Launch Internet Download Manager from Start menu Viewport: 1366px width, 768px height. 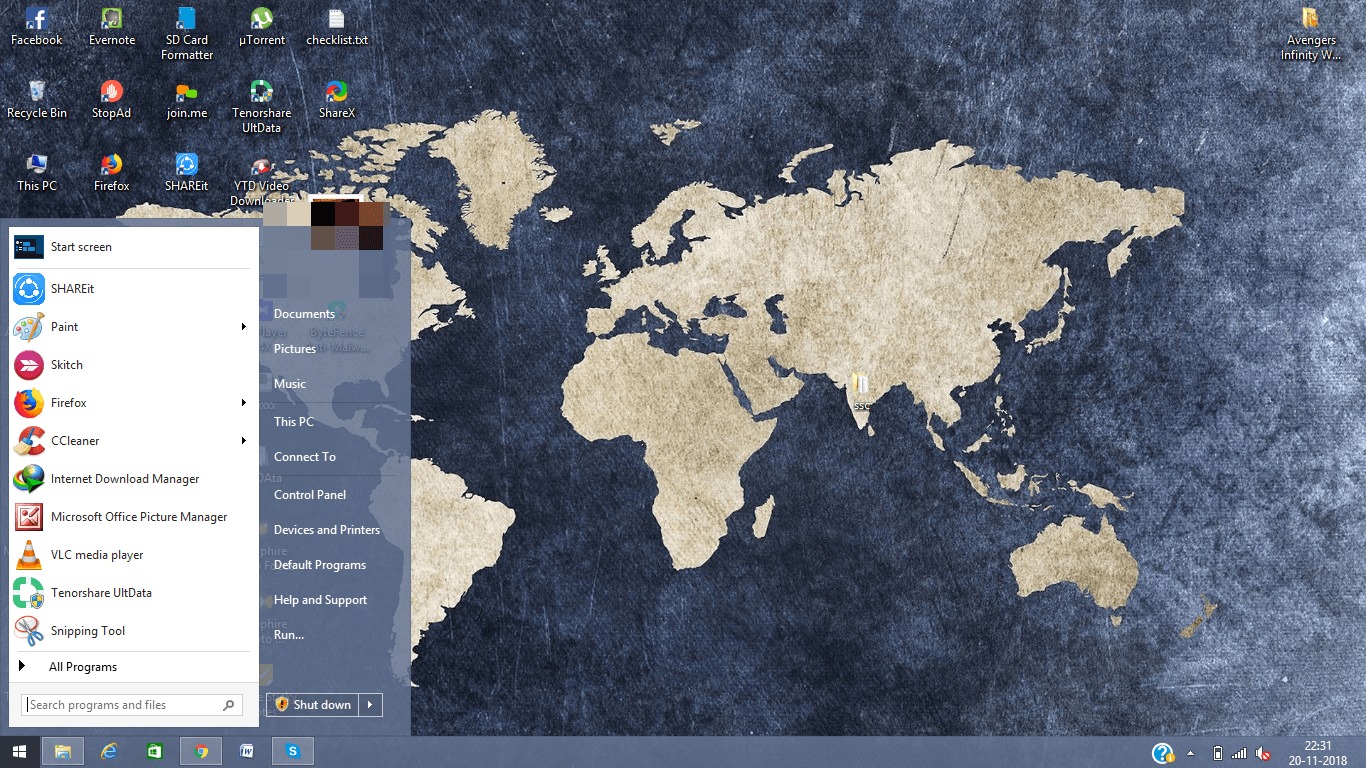tap(134, 479)
